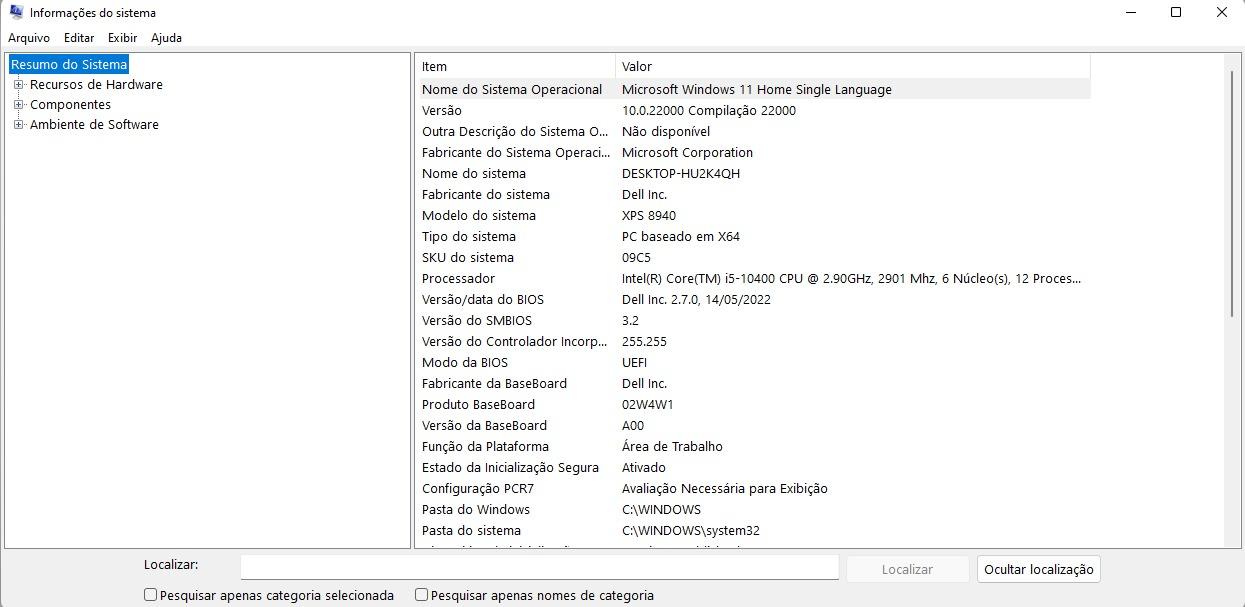The image size is (1245, 607).
Task: Select Ambiente de Software label
Action: (94, 125)
